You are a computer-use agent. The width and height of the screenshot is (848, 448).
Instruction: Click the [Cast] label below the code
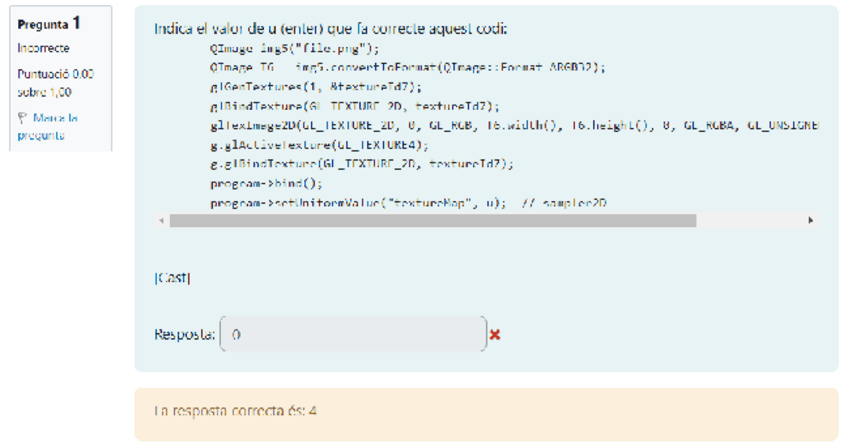click(x=172, y=278)
